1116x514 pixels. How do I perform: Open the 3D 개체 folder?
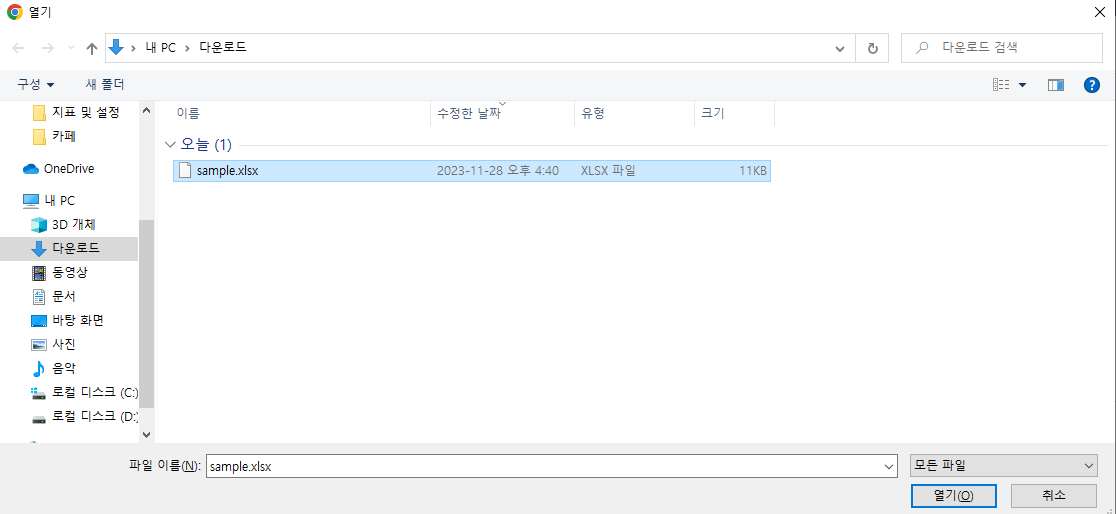click(x=73, y=224)
